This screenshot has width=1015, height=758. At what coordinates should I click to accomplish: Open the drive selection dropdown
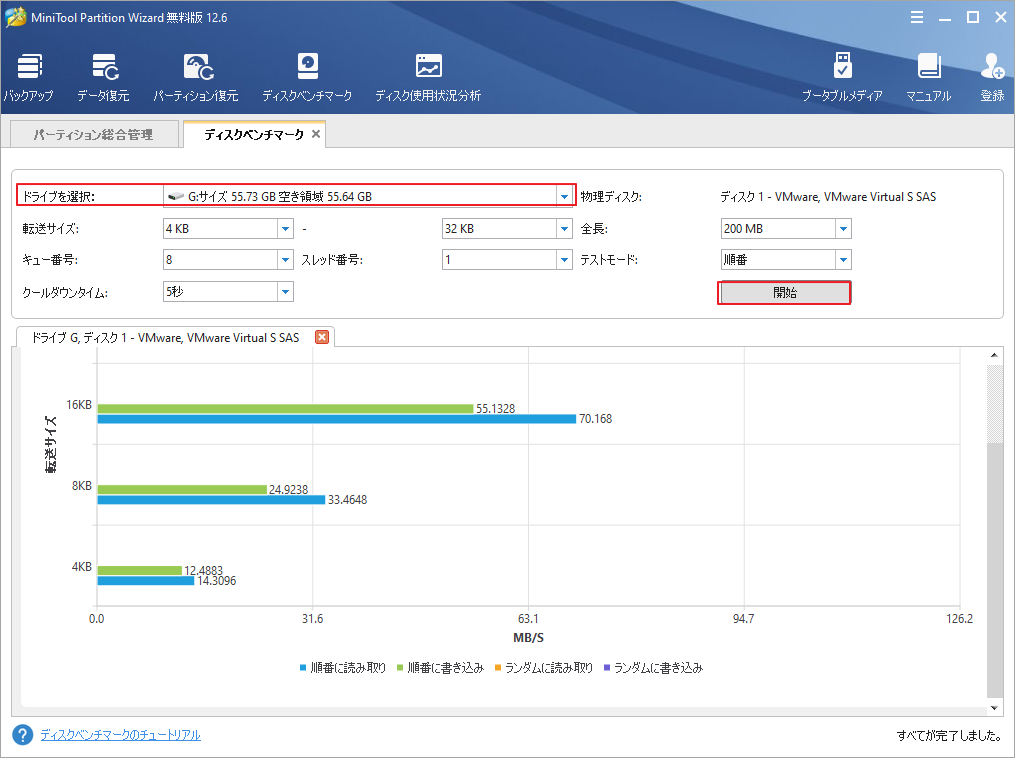point(564,195)
